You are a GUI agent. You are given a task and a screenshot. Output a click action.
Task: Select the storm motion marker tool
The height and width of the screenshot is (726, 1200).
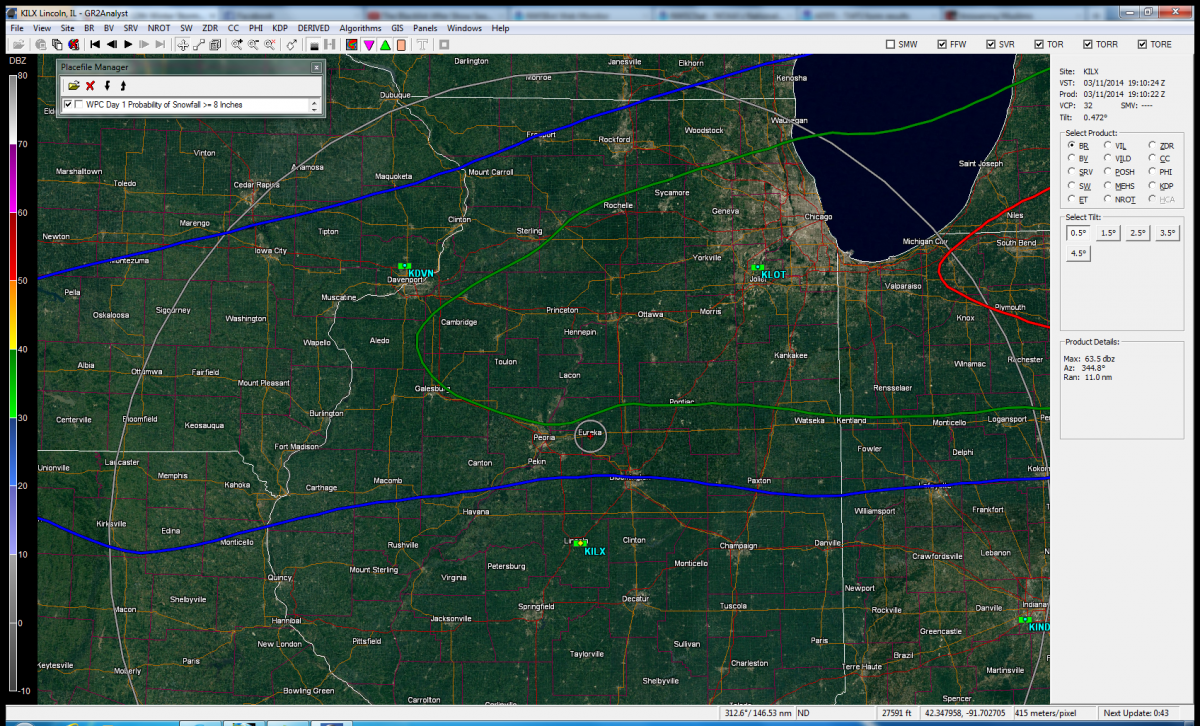(x=292, y=45)
